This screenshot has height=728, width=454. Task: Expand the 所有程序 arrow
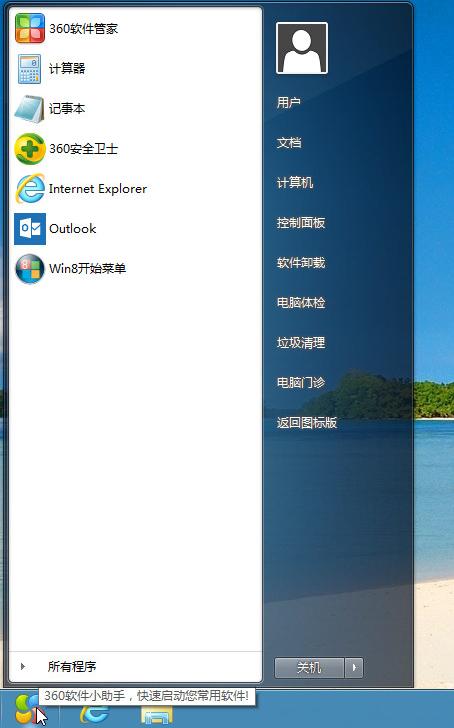click(x=23, y=666)
